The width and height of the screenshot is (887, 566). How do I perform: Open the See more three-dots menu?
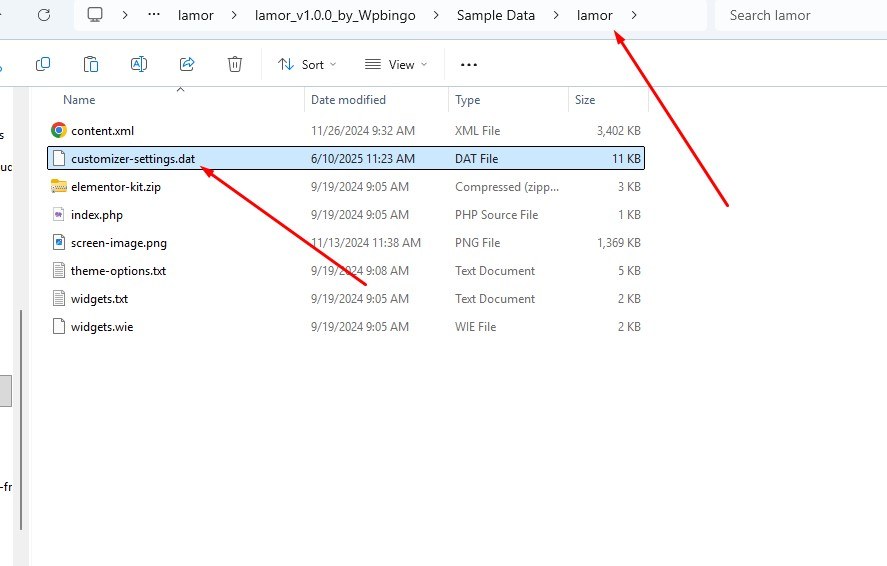click(469, 64)
